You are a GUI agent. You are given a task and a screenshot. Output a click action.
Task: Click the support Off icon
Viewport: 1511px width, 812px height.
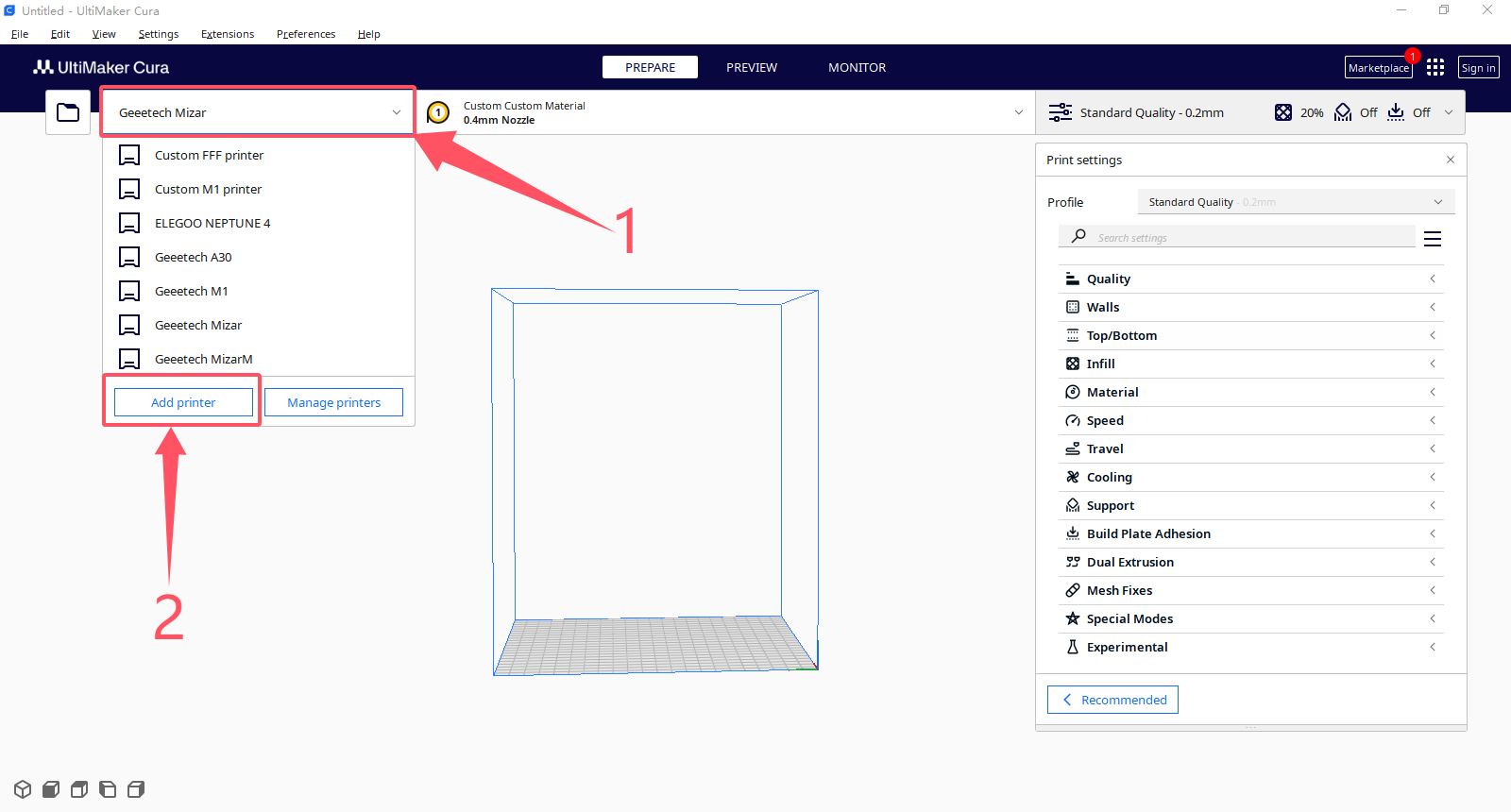coord(1343,112)
